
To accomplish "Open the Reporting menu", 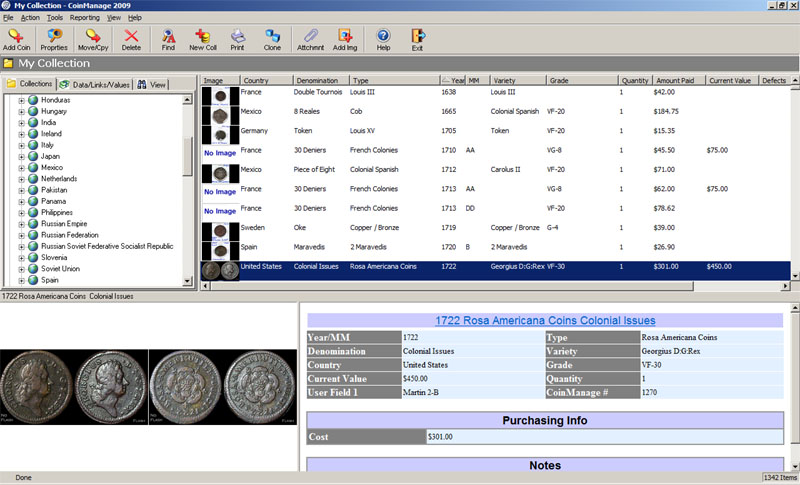I will (85, 18).
